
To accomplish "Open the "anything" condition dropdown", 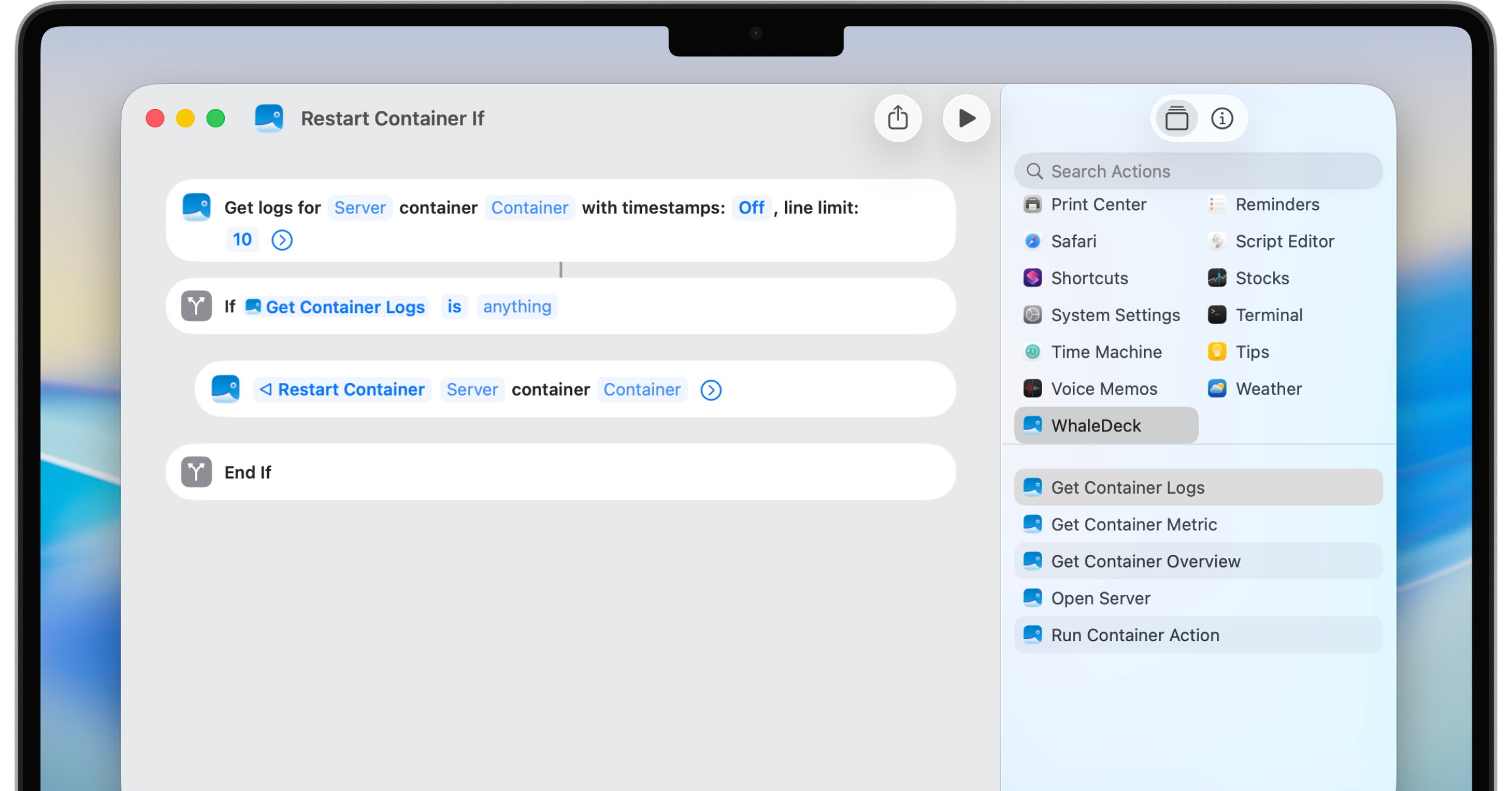I will (x=517, y=307).
